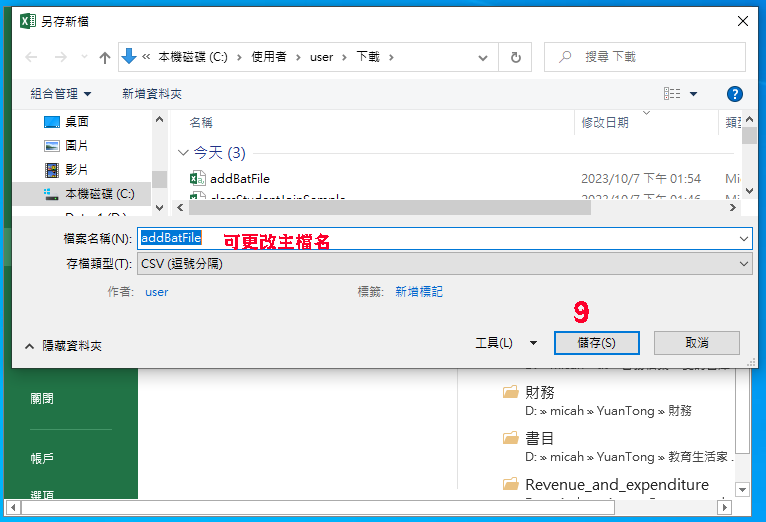
Task: Click the addBatFile Excel file icon
Action: (x=197, y=178)
